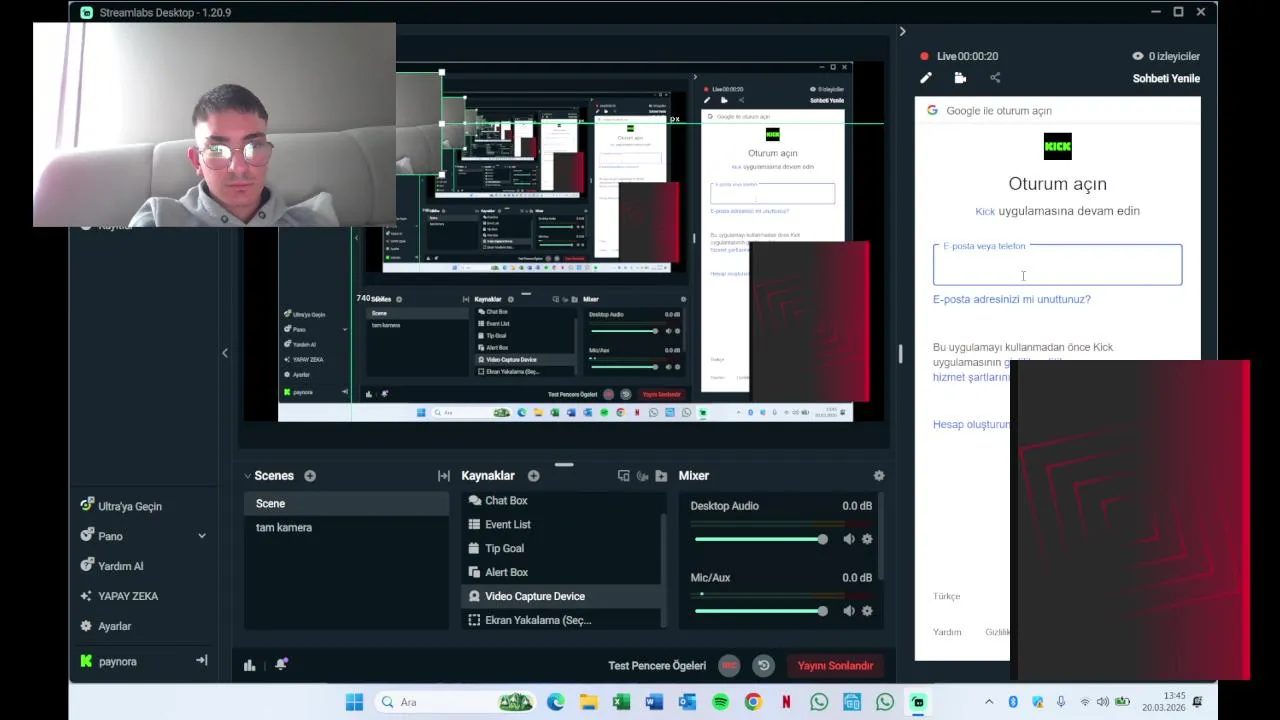Screen dimensions: 1280x720
Task: Select Ekran Yakalama source
Action: point(560,620)
